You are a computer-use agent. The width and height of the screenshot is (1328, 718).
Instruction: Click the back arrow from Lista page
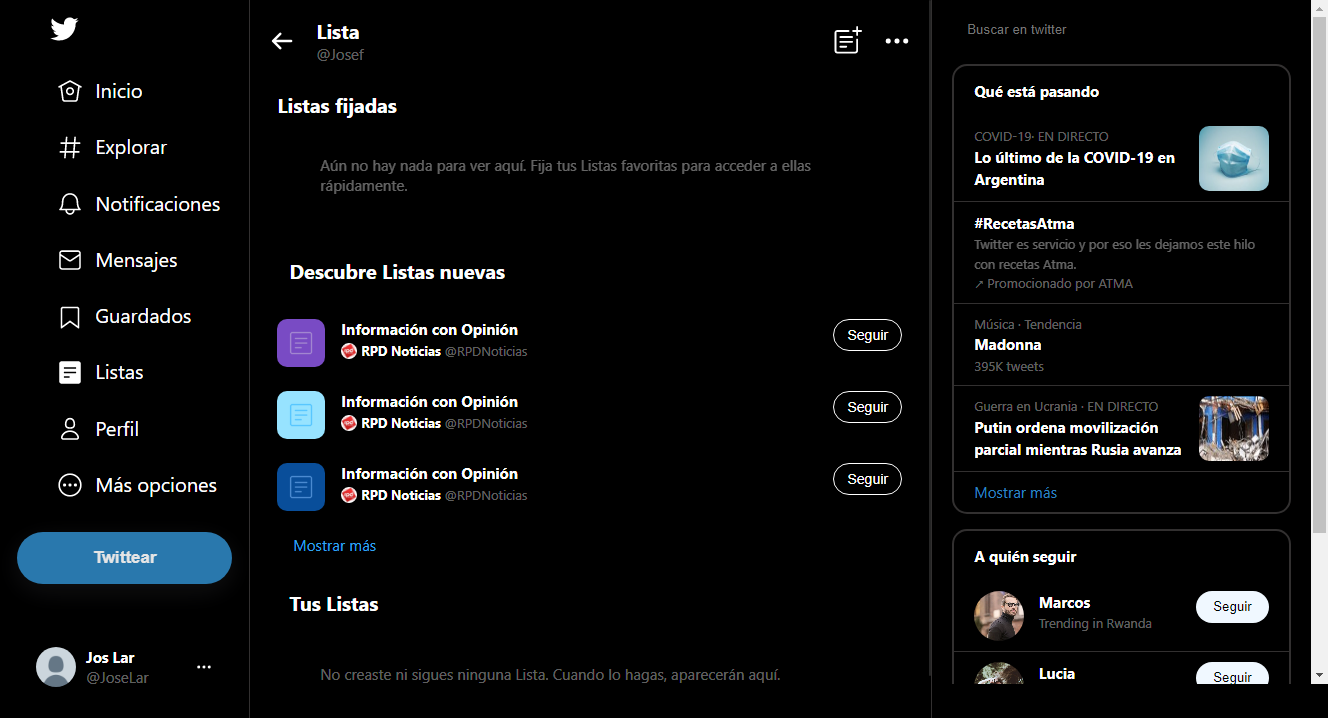[x=282, y=41]
